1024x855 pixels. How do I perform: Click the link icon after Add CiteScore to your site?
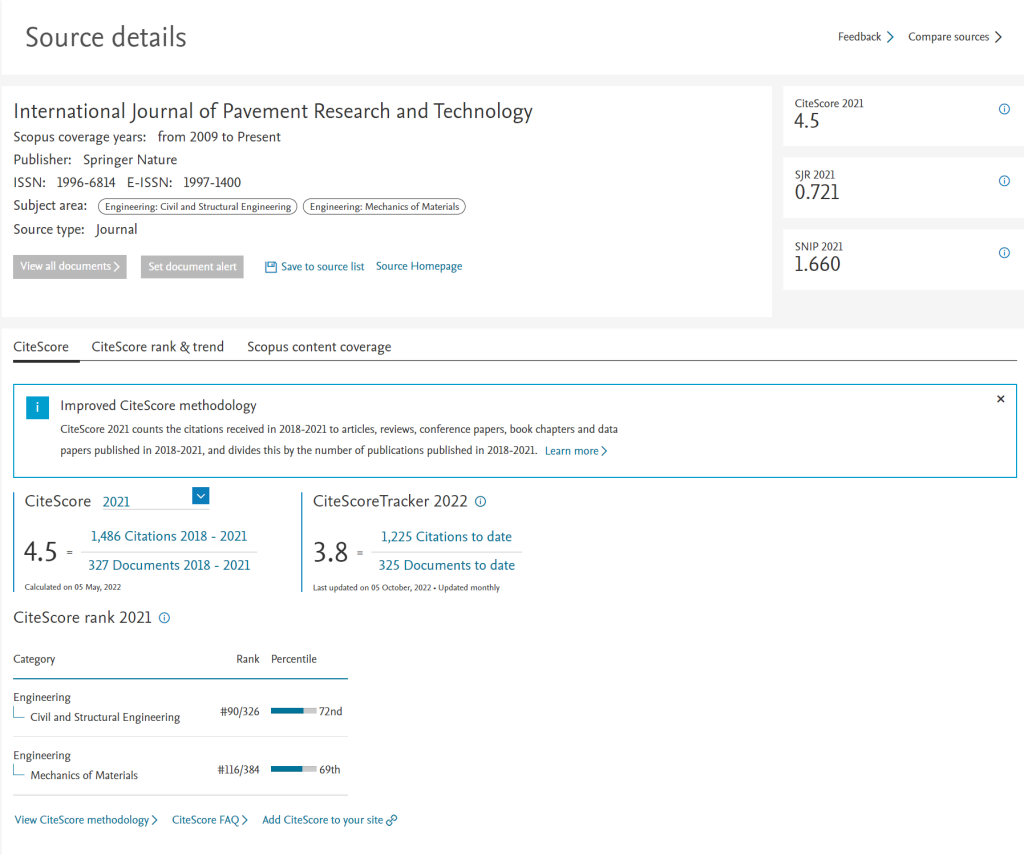392,820
